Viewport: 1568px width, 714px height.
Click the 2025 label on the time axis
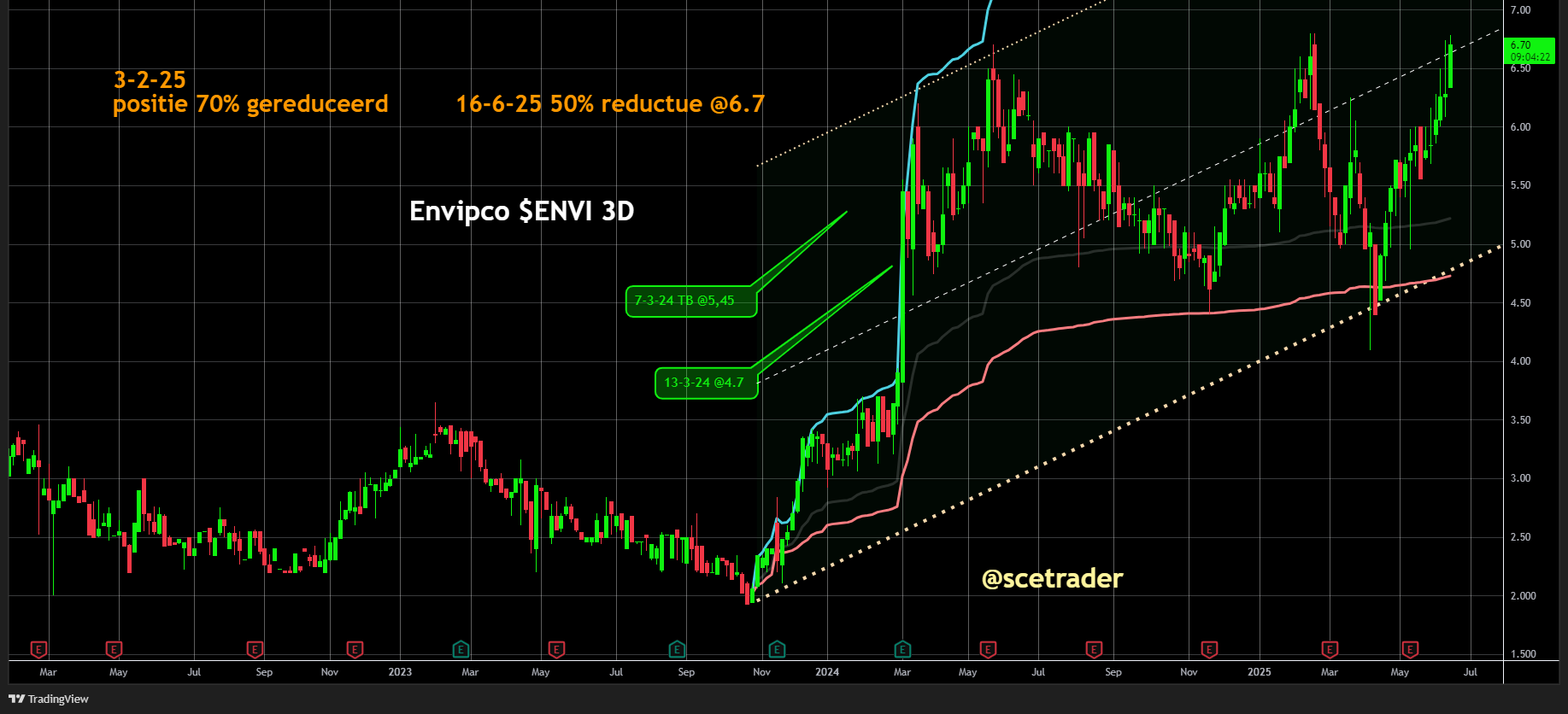click(x=1260, y=672)
